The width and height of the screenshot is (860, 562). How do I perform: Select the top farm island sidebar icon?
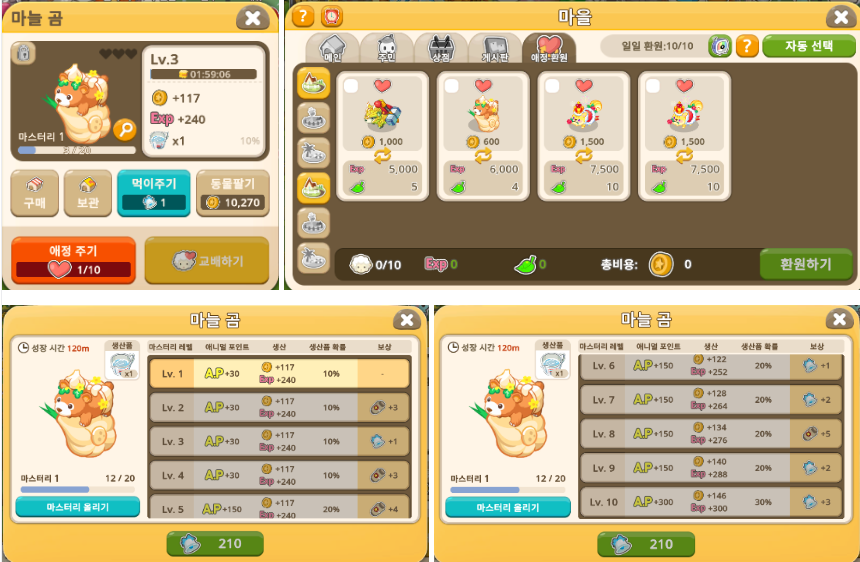pos(313,83)
